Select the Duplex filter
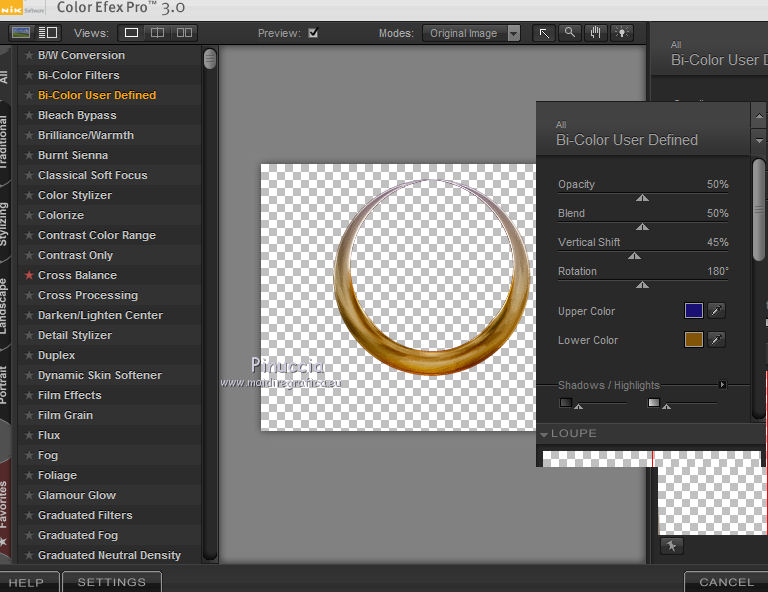Viewport: 768px width, 592px height. [x=56, y=355]
